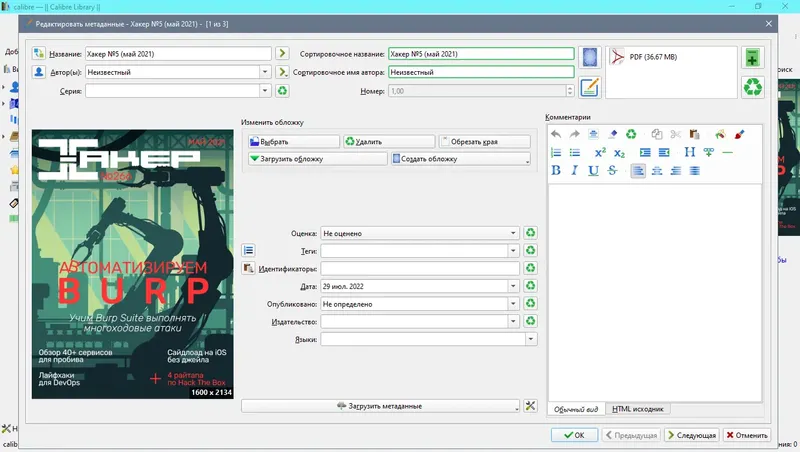Viewport: 800px width, 452px height.
Task: Select all text in comments editor
Action: [593, 134]
